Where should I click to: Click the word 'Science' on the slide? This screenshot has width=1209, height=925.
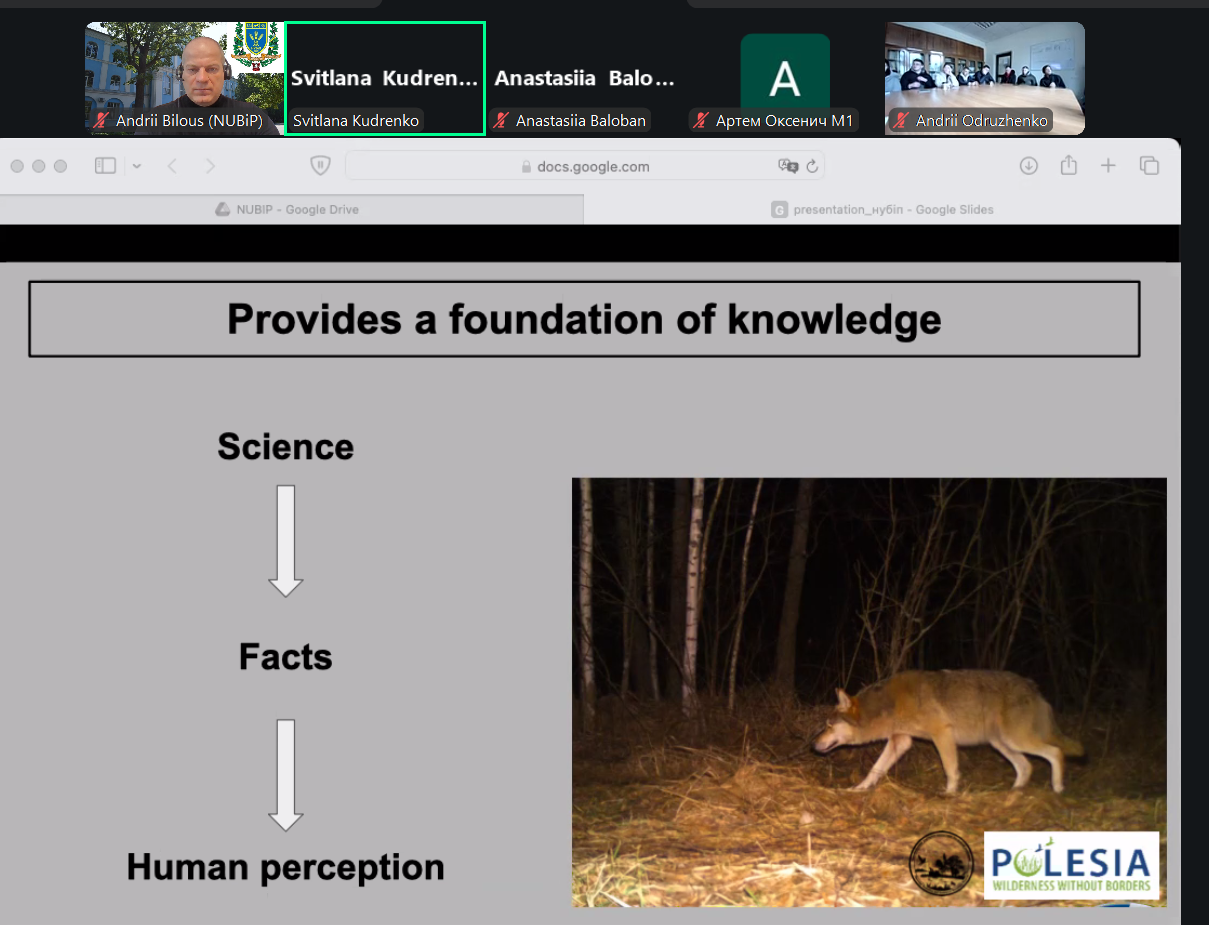click(x=285, y=446)
